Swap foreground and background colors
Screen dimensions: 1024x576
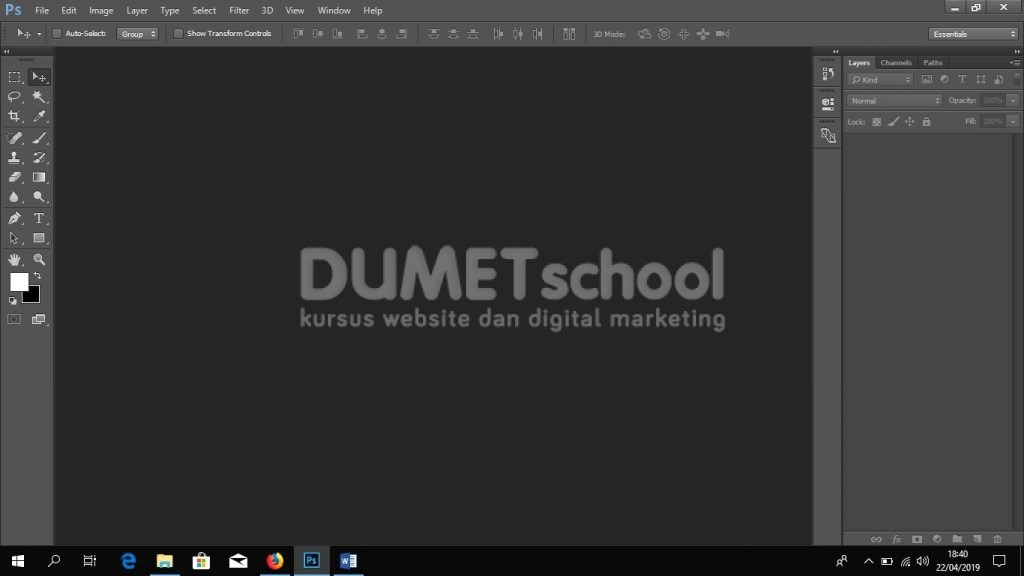[37, 276]
